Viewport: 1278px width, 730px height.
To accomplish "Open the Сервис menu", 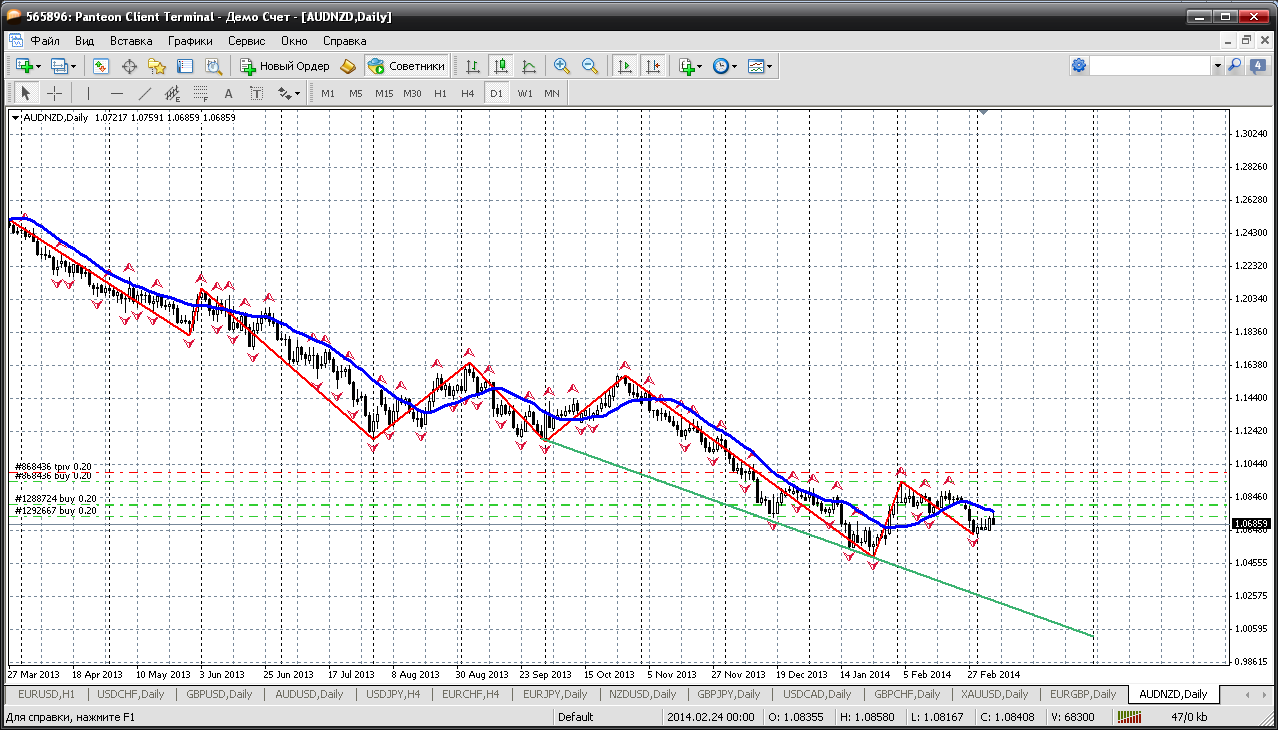I will pos(246,41).
